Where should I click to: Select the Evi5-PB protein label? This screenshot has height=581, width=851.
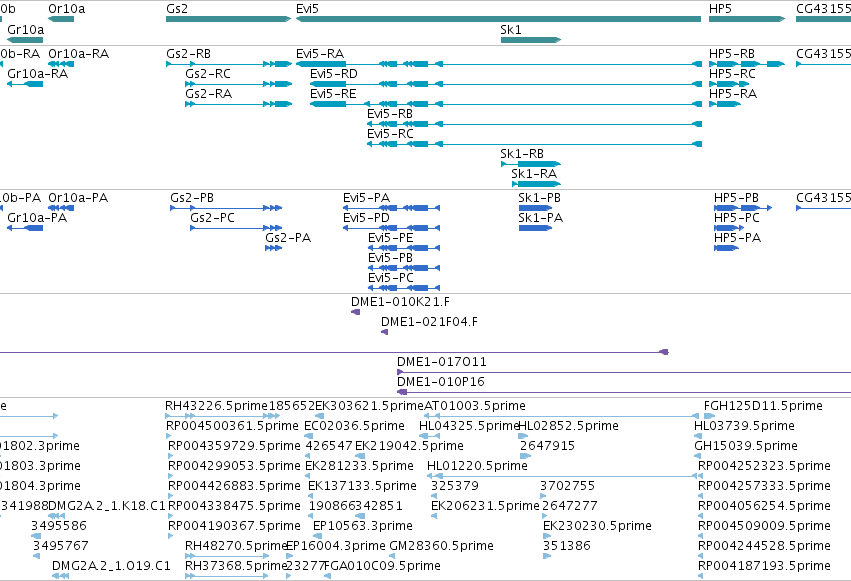point(390,258)
